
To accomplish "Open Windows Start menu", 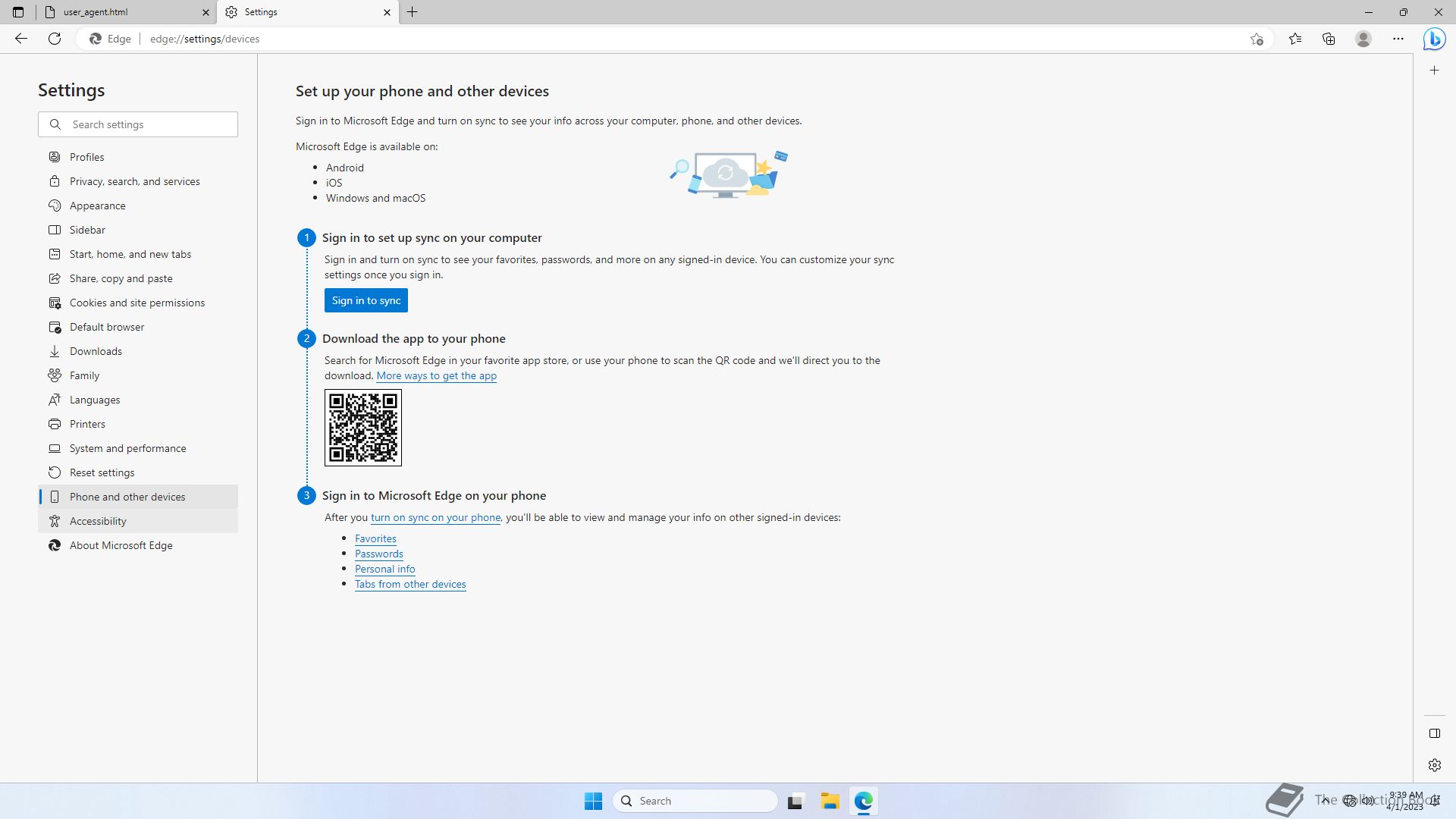I will pyautogui.click(x=593, y=801).
